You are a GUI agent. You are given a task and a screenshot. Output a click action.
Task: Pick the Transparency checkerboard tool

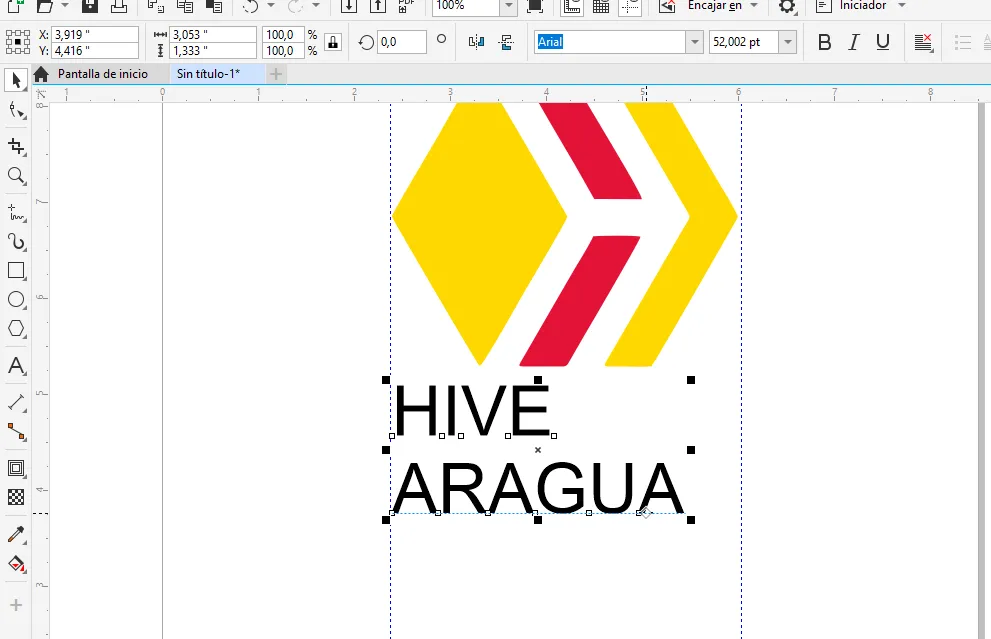click(16, 497)
